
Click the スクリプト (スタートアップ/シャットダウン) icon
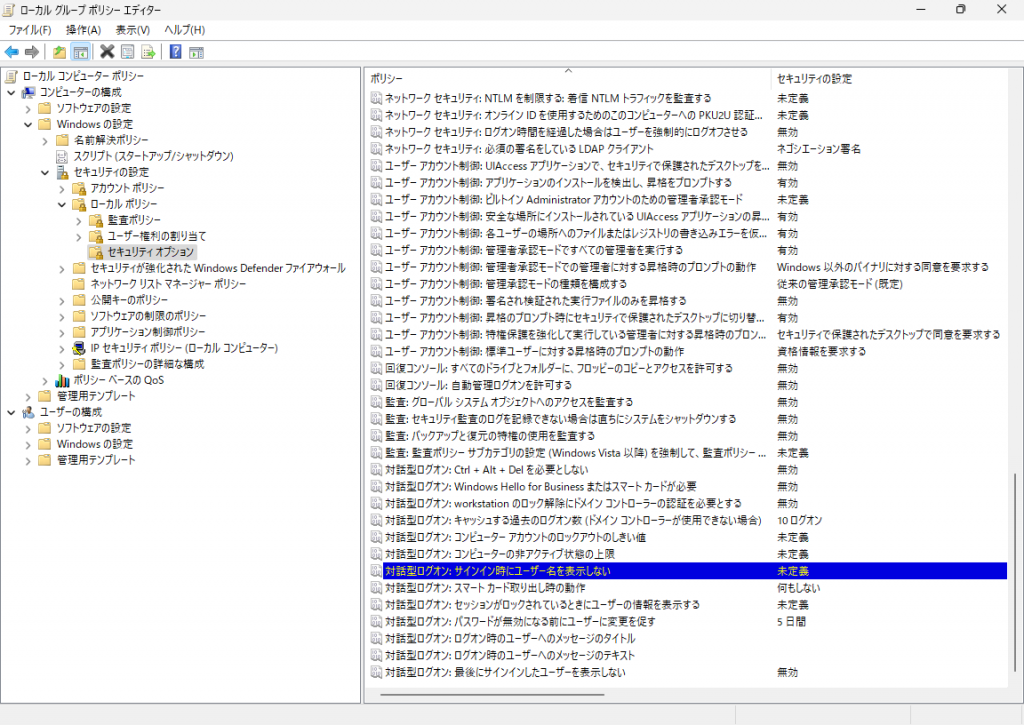[62, 156]
